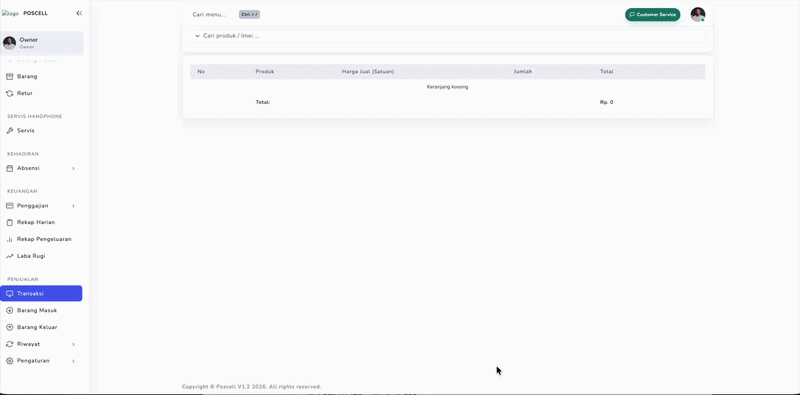
Task: Expand the Absensi submenu chevron
Action: (73, 168)
